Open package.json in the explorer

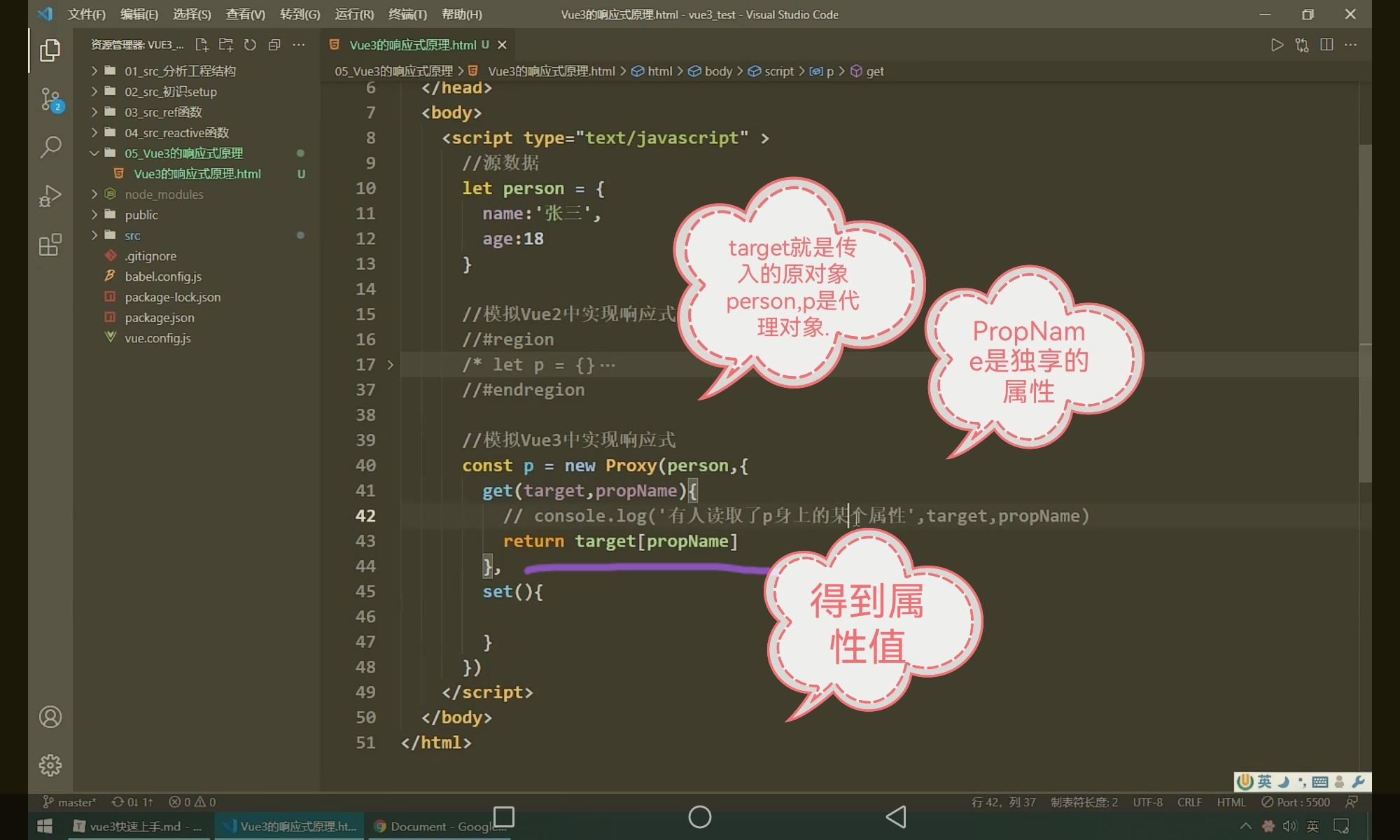(160, 318)
